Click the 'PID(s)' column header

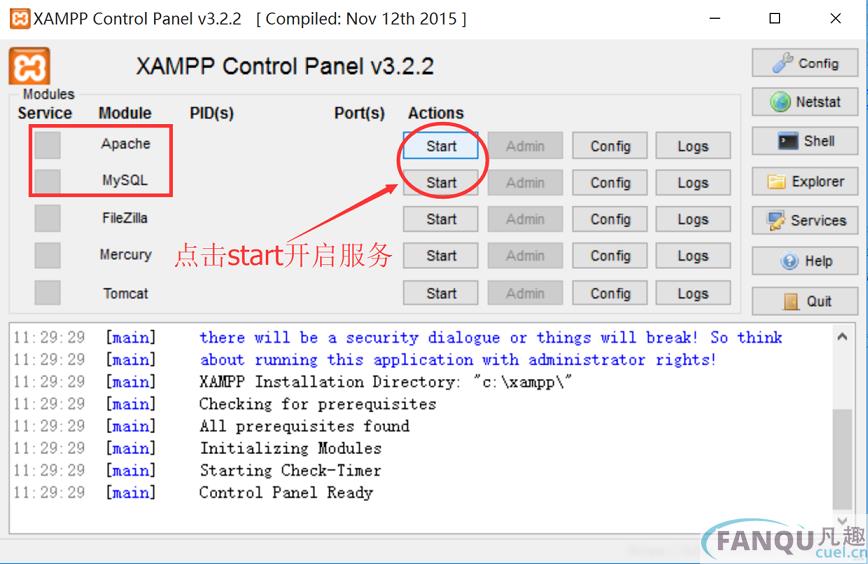211,113
